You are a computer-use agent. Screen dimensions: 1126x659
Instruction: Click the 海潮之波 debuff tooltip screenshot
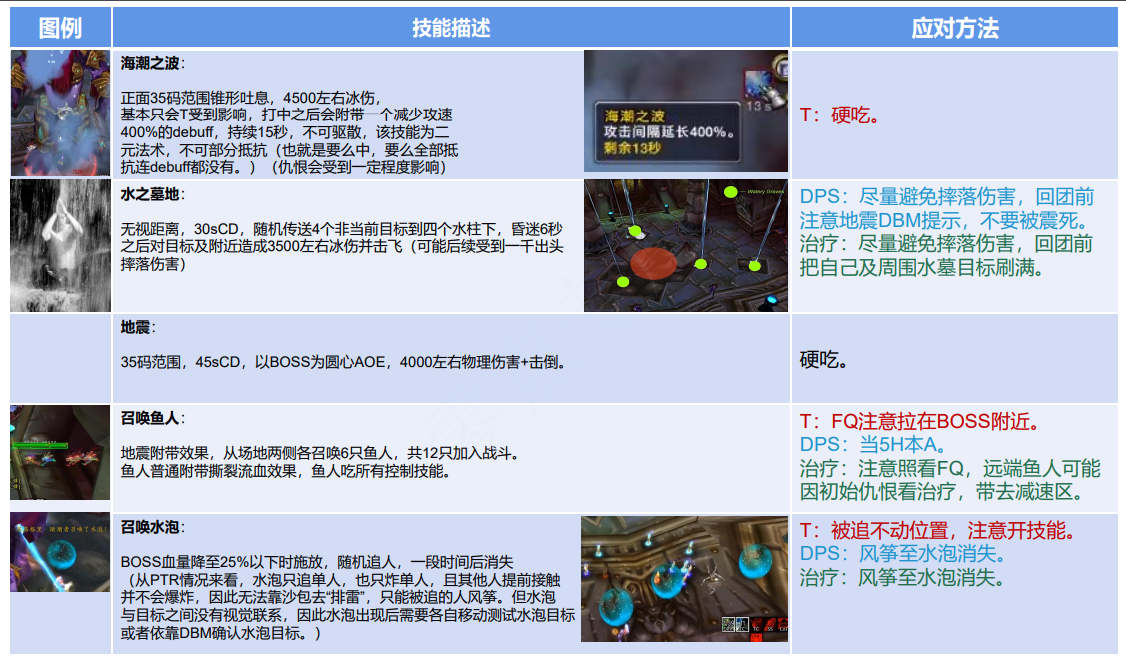click(x=686, y=112)
